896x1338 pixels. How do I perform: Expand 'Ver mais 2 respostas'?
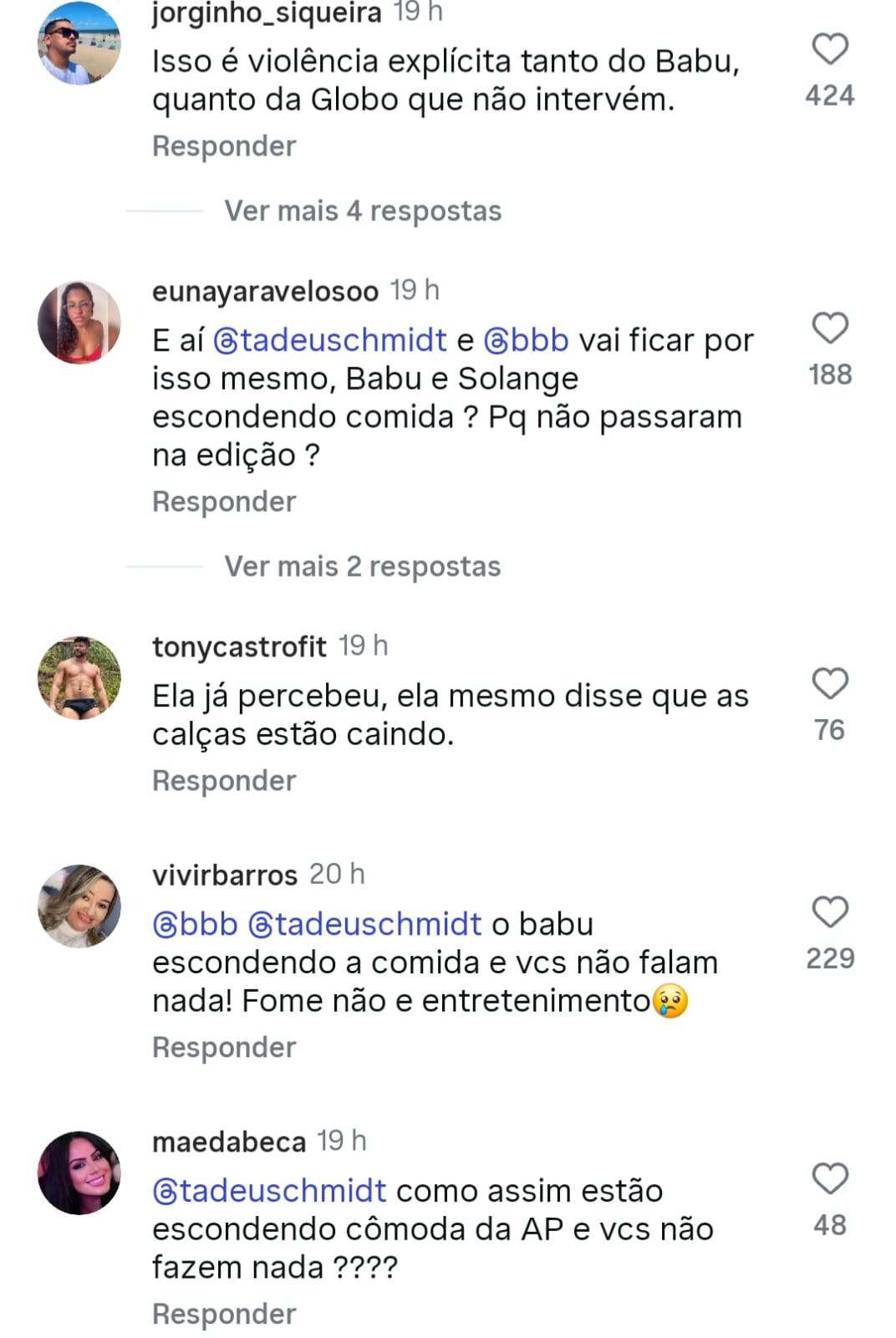[362, 566]
